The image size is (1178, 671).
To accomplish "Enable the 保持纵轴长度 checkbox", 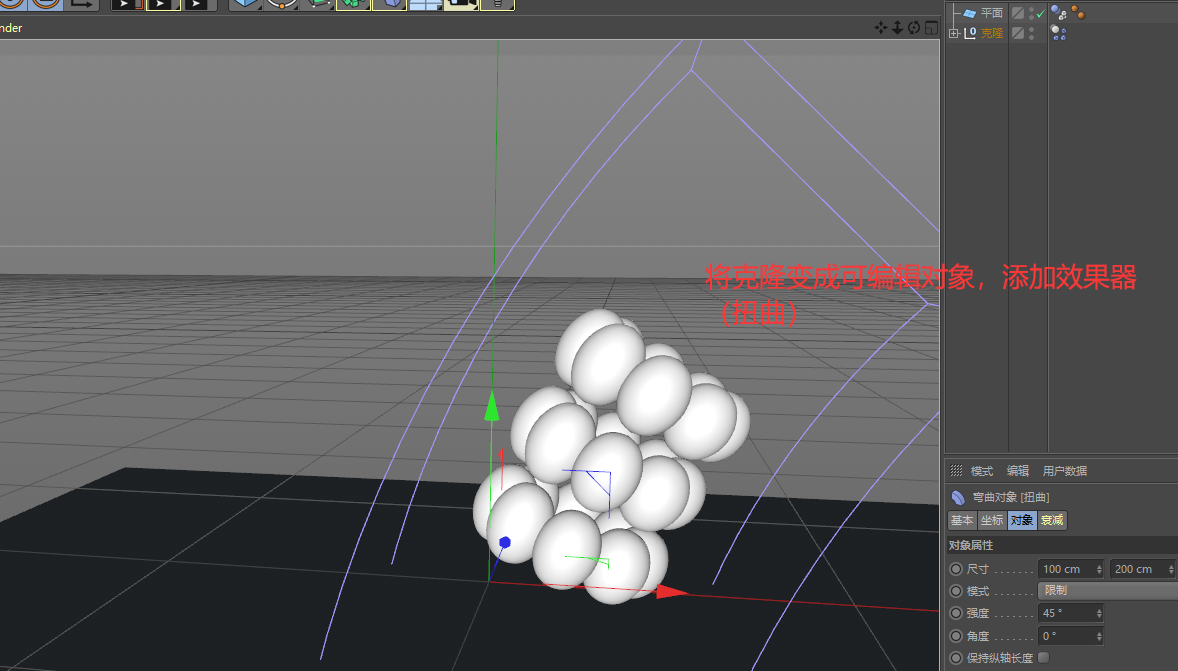I will 1044,657.
